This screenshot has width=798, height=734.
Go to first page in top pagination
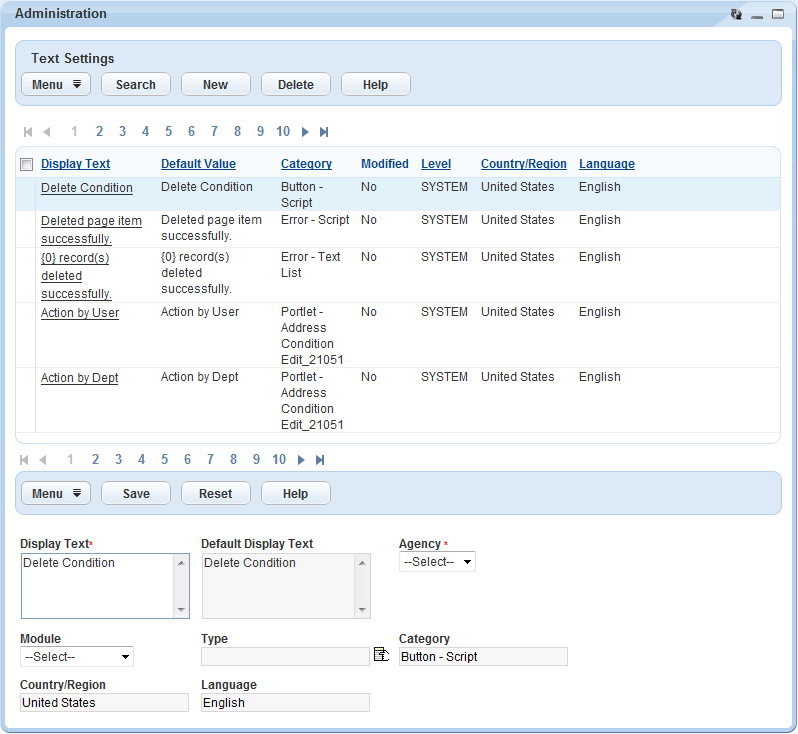[x=28, y=132]
